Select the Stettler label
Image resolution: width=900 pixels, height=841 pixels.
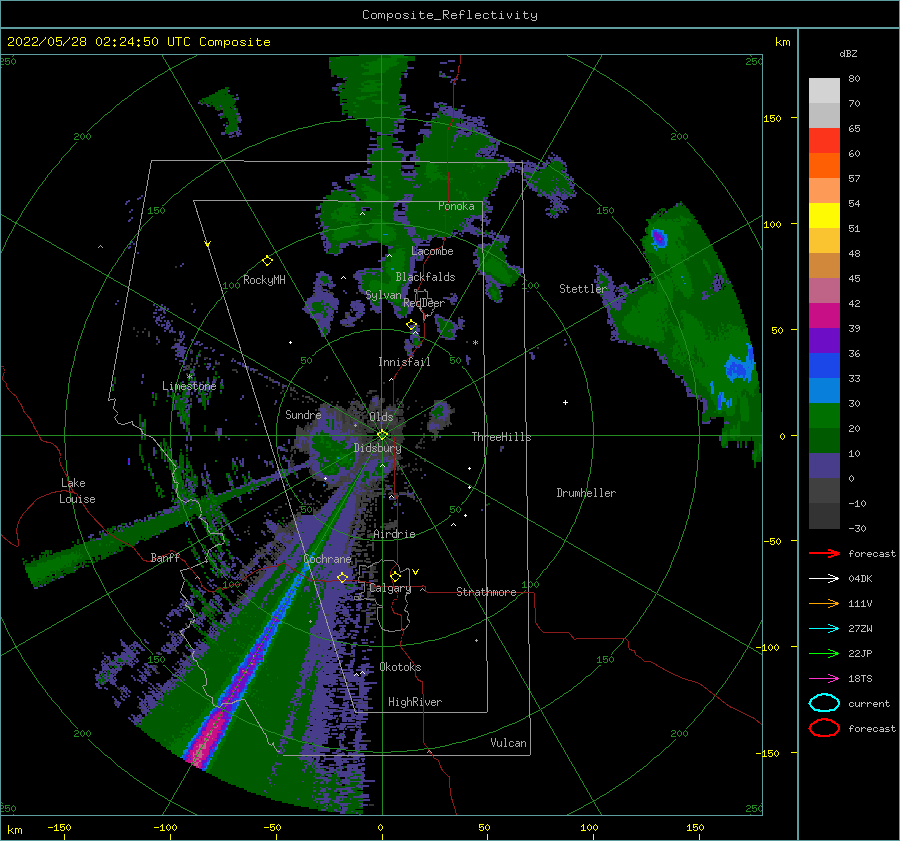point(583,289)
